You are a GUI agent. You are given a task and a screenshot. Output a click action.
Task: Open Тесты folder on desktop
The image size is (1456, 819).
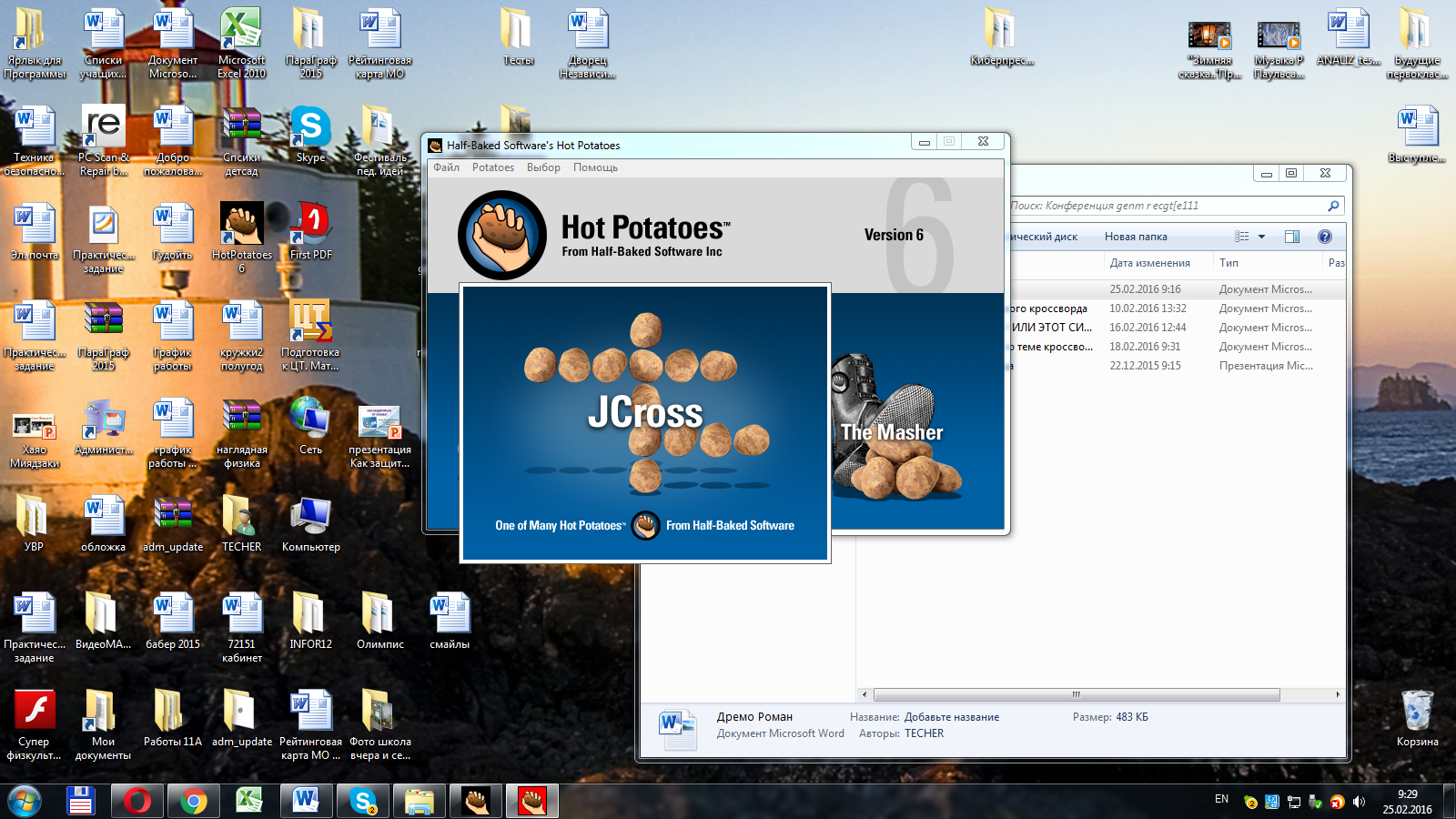coord(517,36)
